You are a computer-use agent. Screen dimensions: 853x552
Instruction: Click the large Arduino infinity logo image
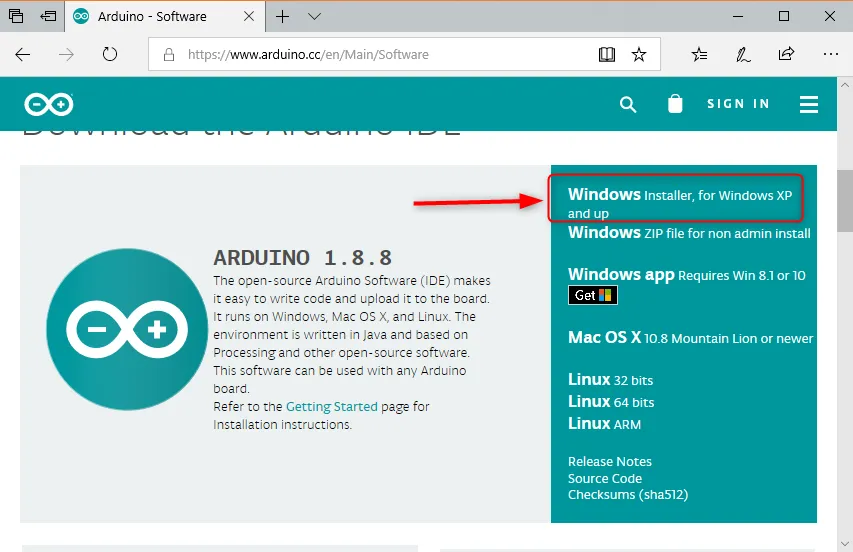[x=127, y=329]
